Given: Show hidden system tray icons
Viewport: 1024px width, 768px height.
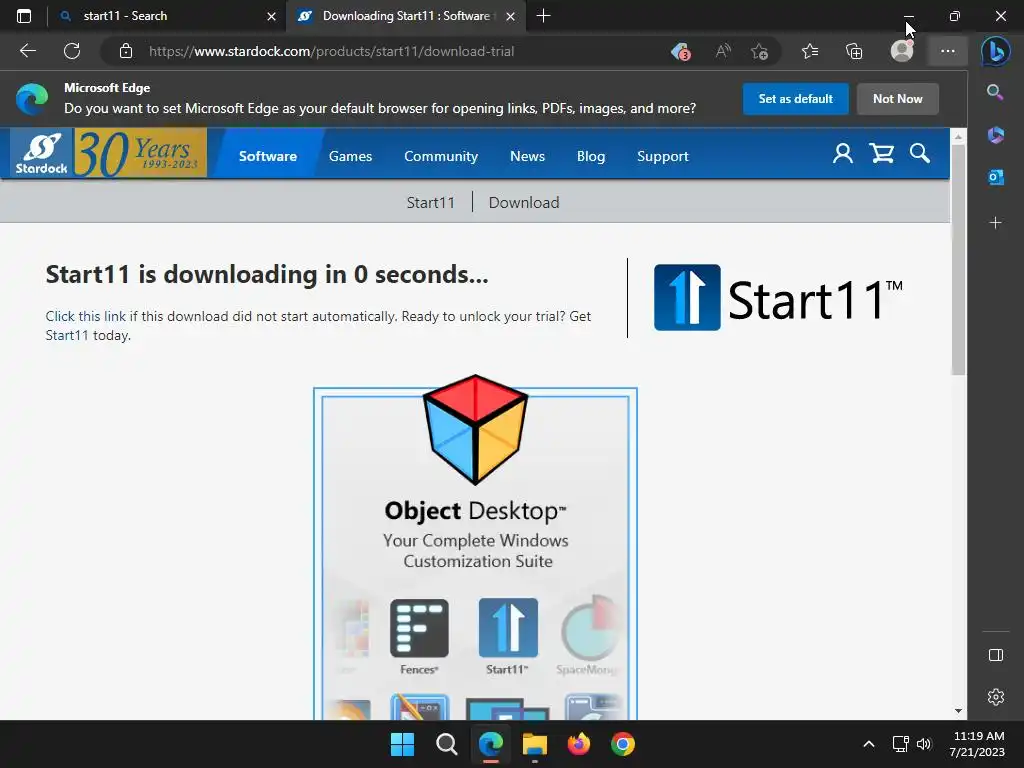Looking at the screenshot, I should pos(869,744).
